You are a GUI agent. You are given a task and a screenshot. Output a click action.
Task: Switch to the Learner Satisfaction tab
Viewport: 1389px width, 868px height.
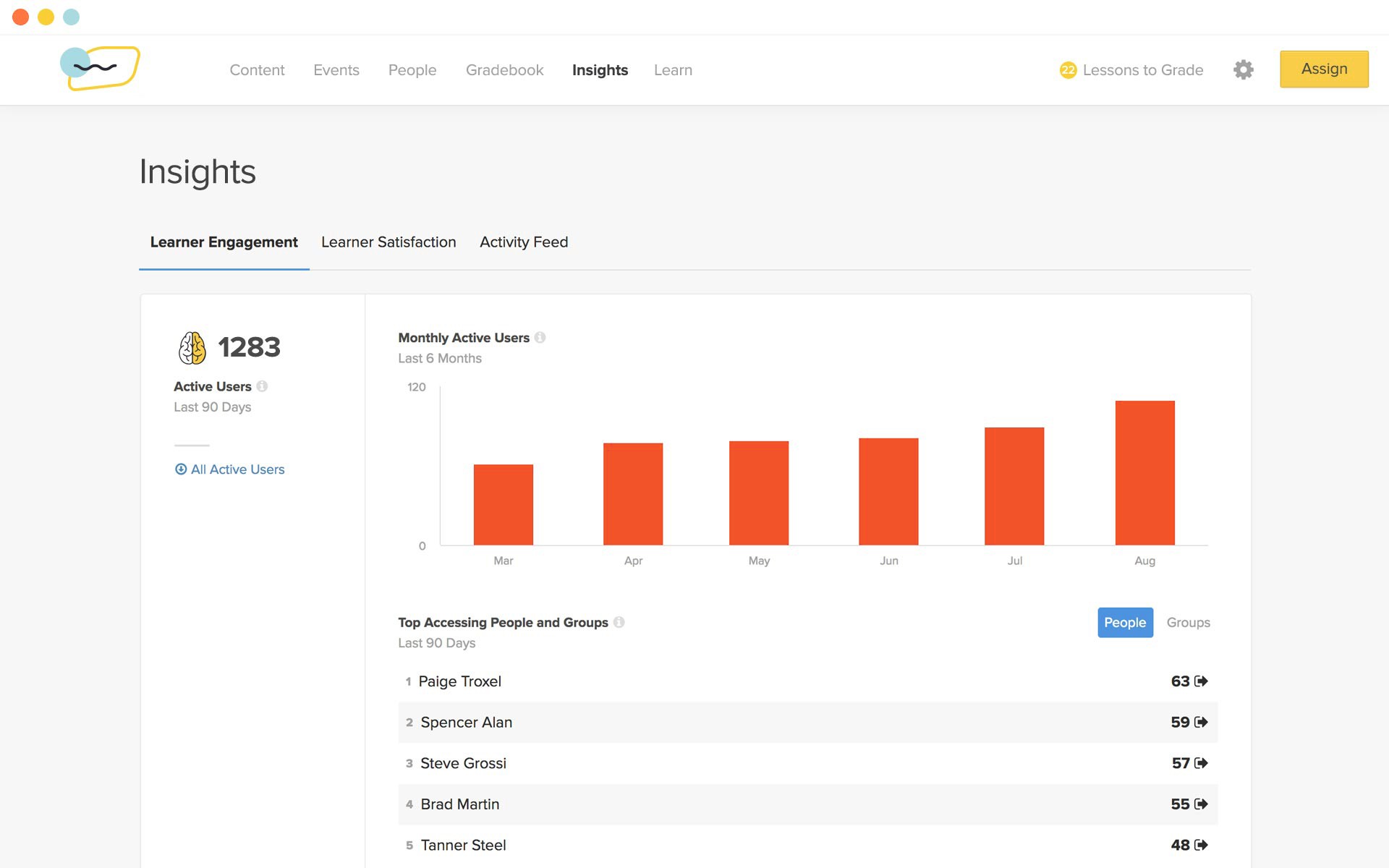(x=388, y=242)
